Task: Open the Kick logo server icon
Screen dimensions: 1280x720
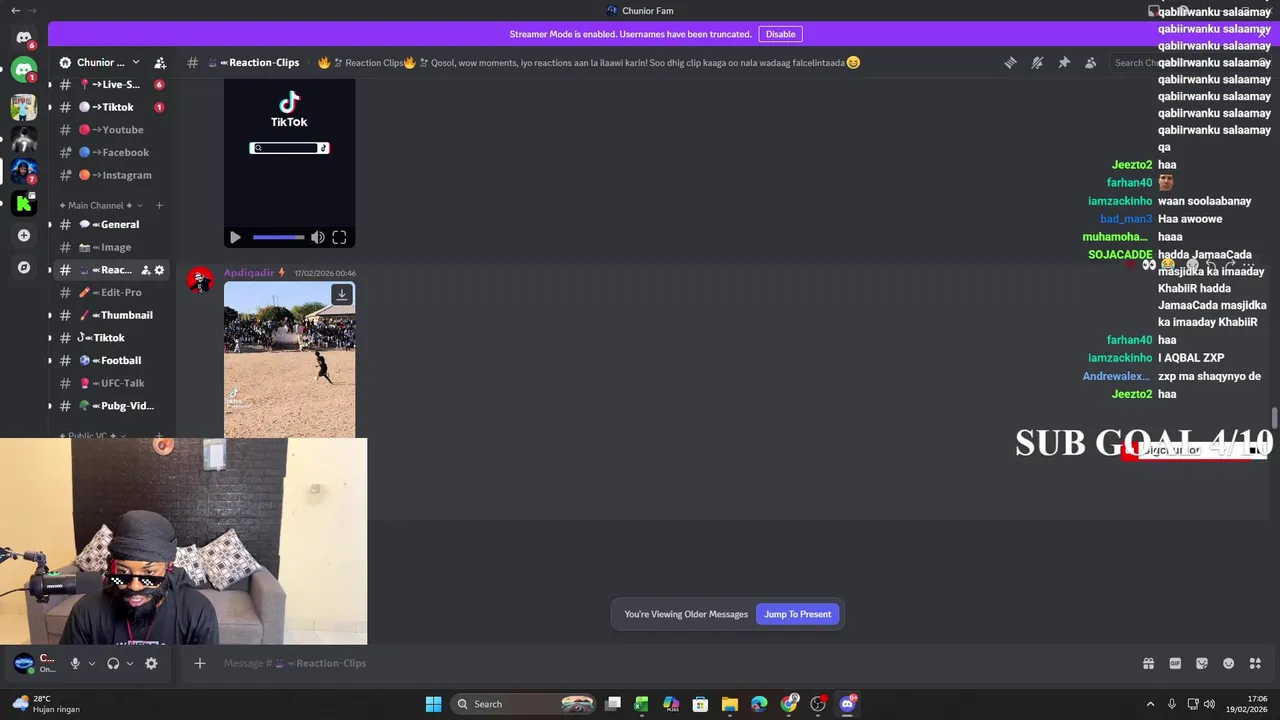Action: point(24,203)
